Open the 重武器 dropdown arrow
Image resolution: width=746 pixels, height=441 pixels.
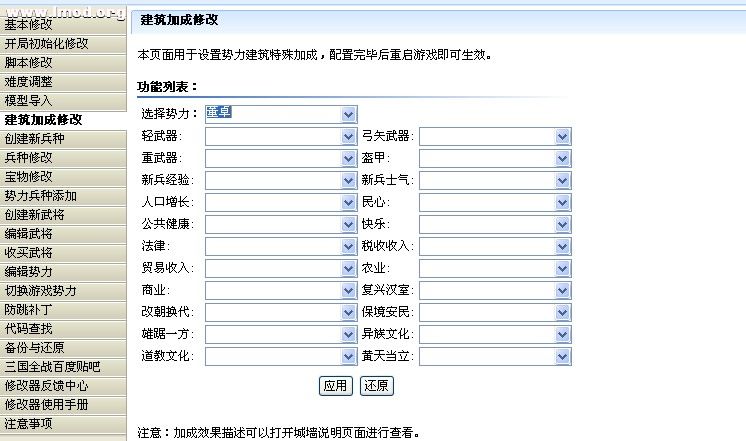(348, 158)
